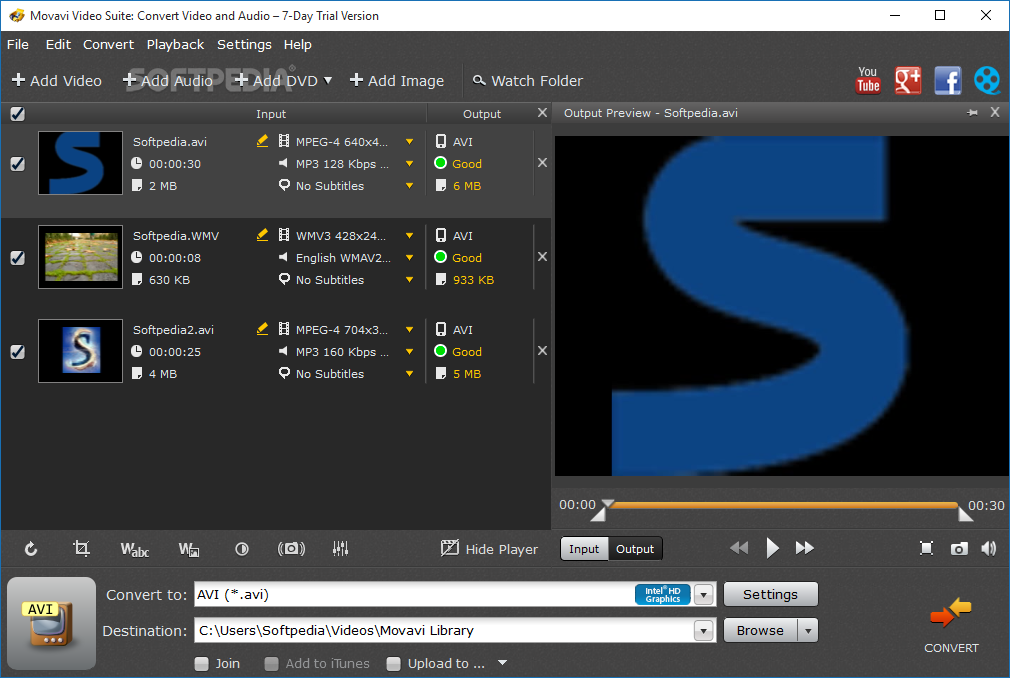This screenshot has width=1010, height=678.
Task: Start conversion with CONVERT button
Action: tap(951, 624)
